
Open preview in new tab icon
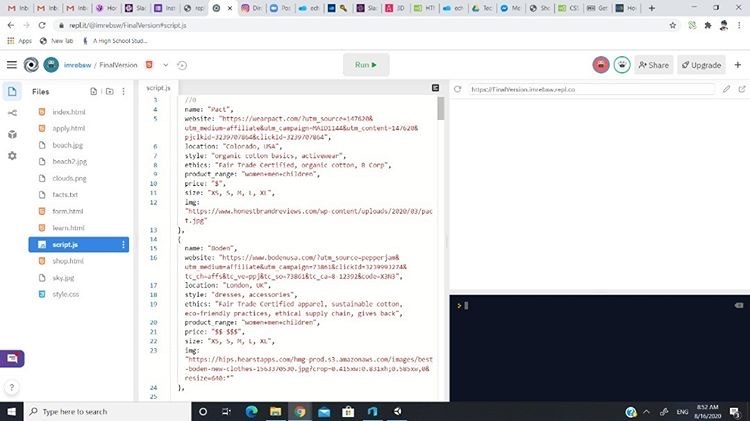(x=742, y=89)
